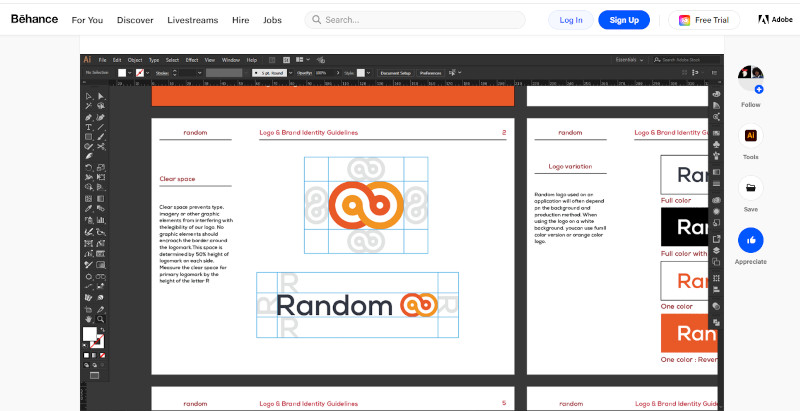Click the Change Screen Mode button
This screenshot has width=800, height=411.
pos(94,375)
